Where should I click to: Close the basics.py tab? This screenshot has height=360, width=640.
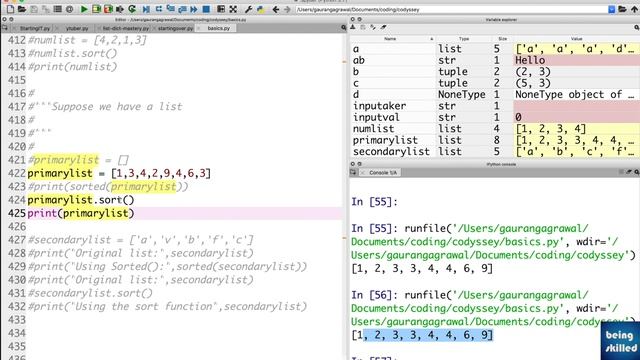[x=199, y=28]
